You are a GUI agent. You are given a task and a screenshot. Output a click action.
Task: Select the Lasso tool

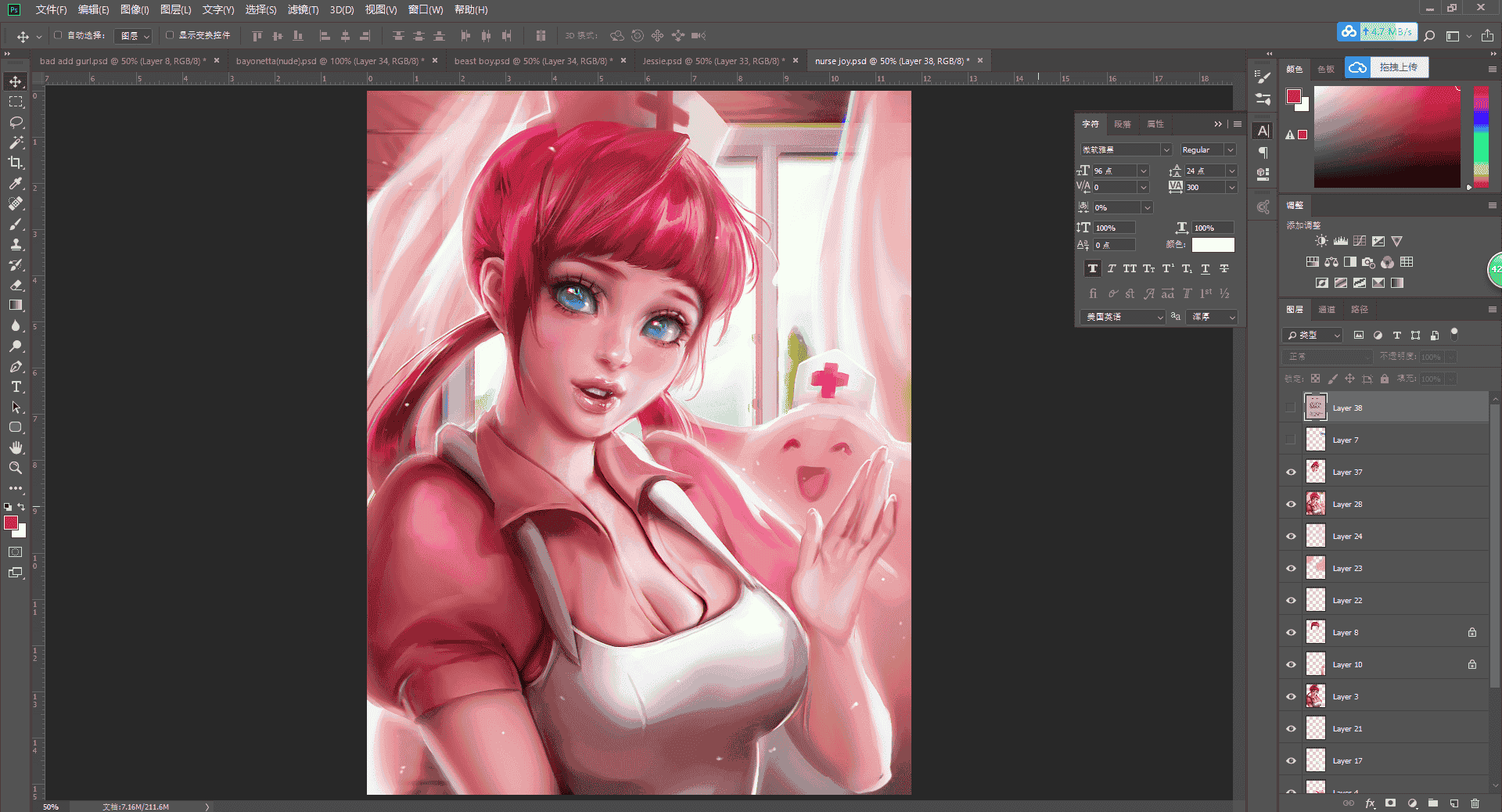click(x=16, y=122)
